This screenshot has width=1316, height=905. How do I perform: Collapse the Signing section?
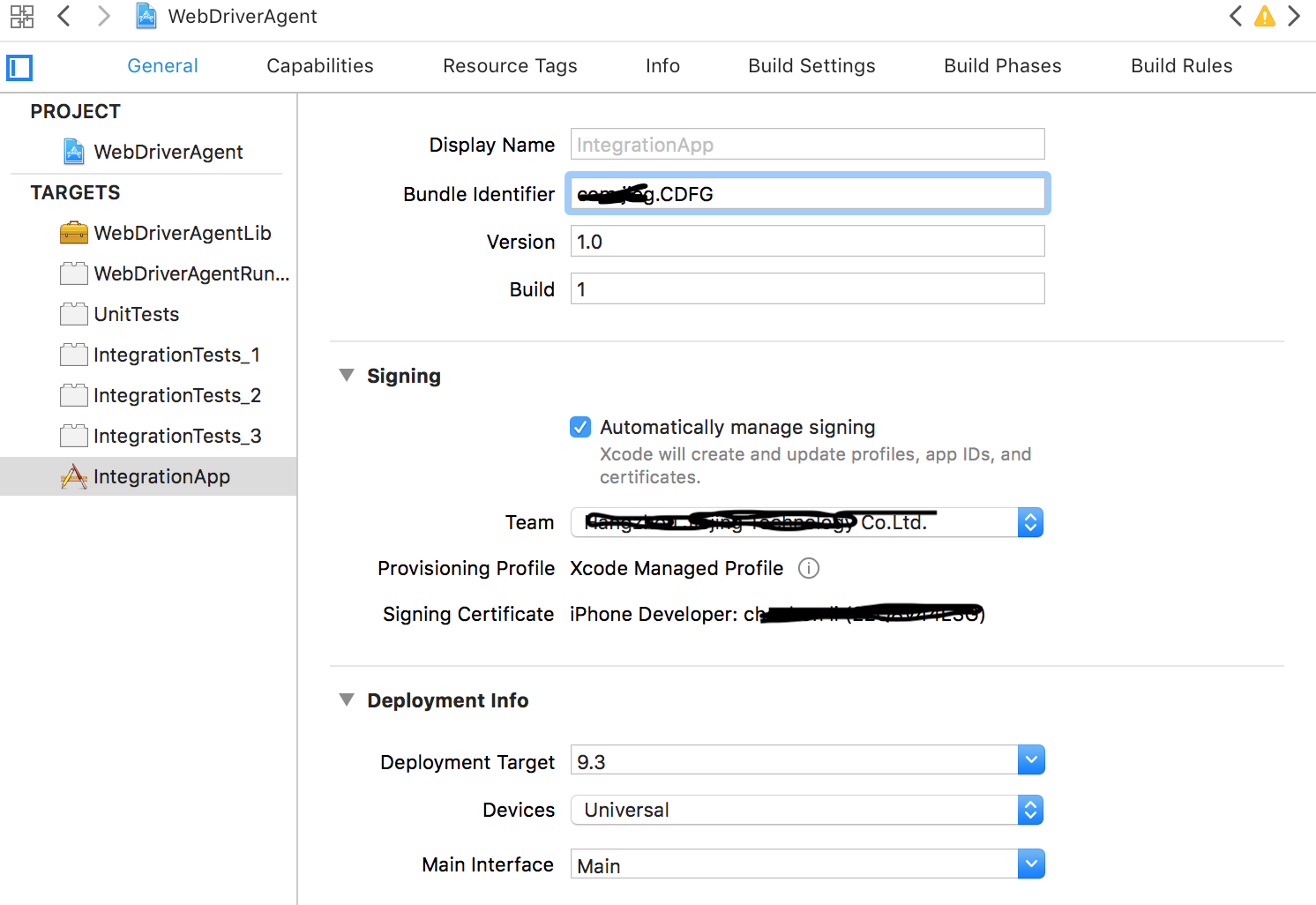click(x=347, y=376)
